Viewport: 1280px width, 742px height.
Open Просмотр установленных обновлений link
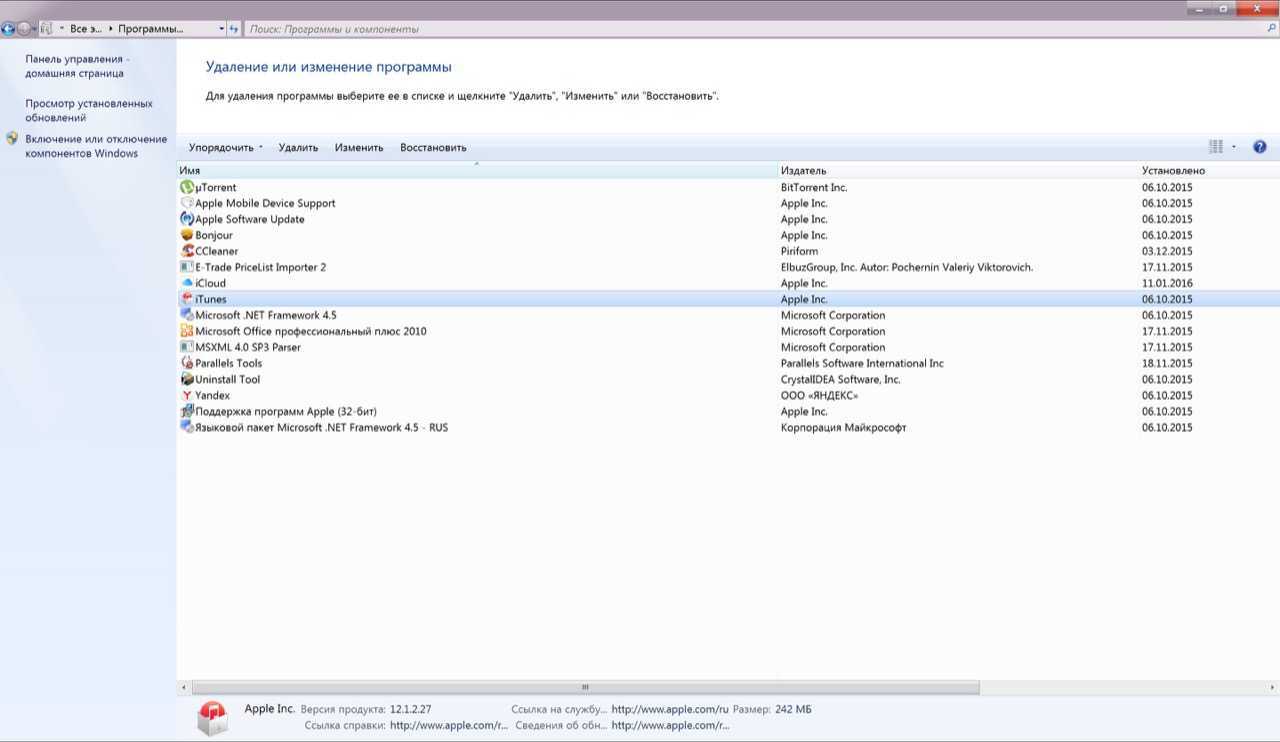[x=89, y=110]
